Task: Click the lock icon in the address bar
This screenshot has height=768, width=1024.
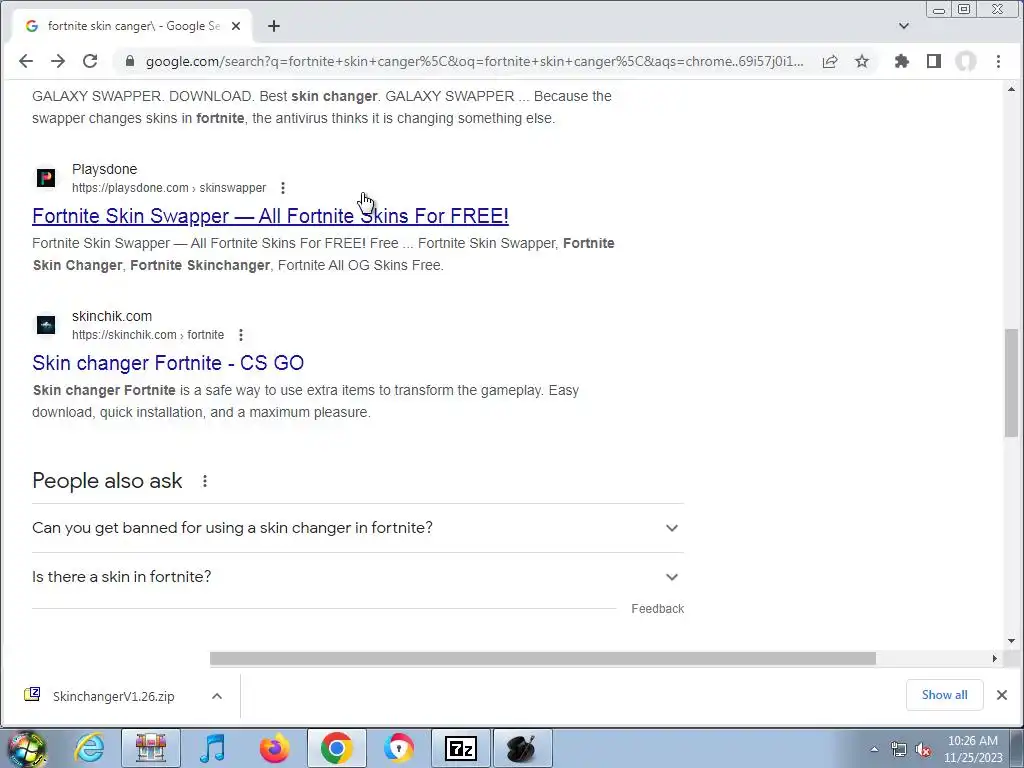Action: pyautogui.click(x=129, y=61)
